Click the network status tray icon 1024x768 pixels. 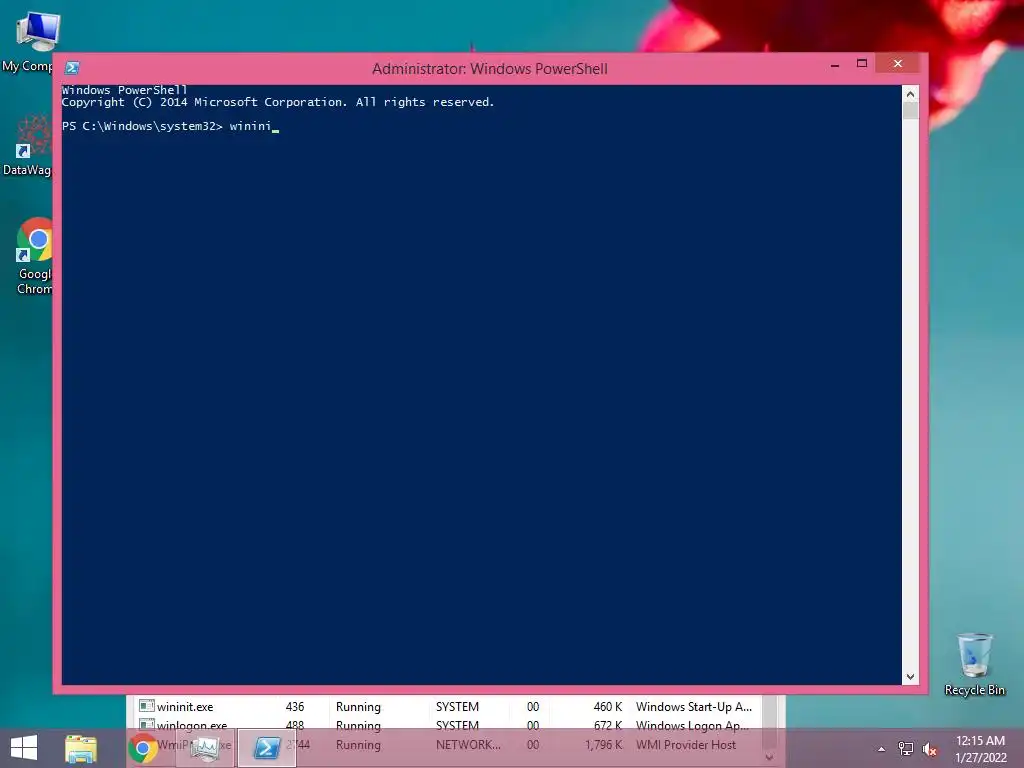pyautogui.click(x=906, y=749)
